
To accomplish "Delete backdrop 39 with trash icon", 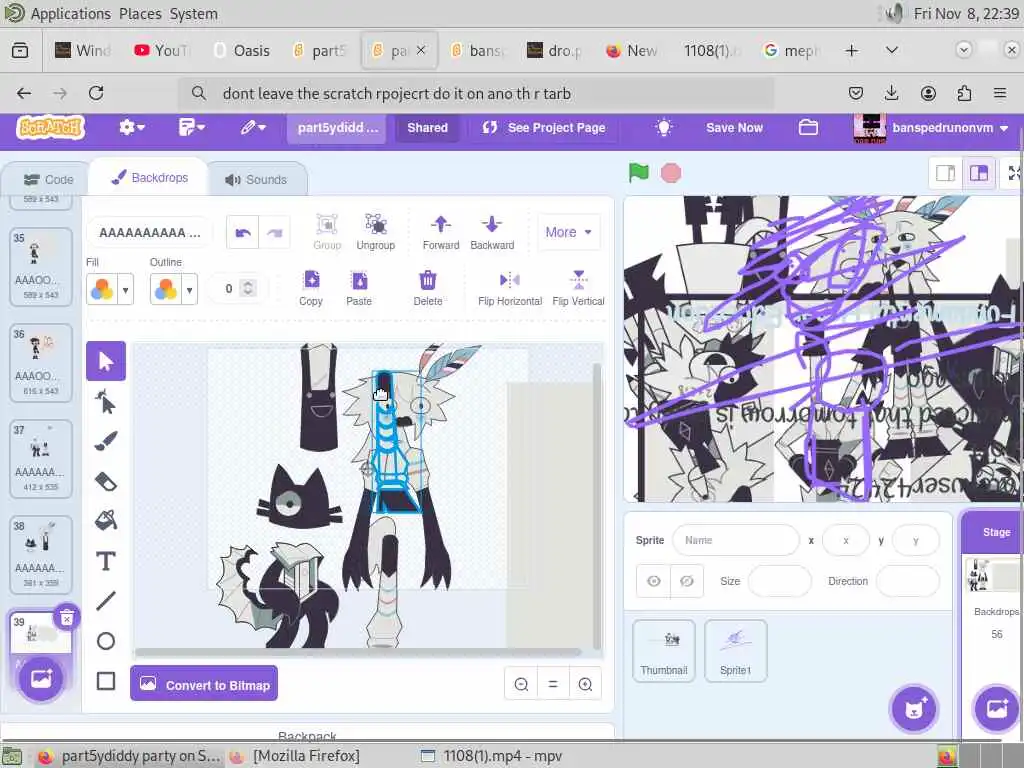I will [x=67, y=617].
